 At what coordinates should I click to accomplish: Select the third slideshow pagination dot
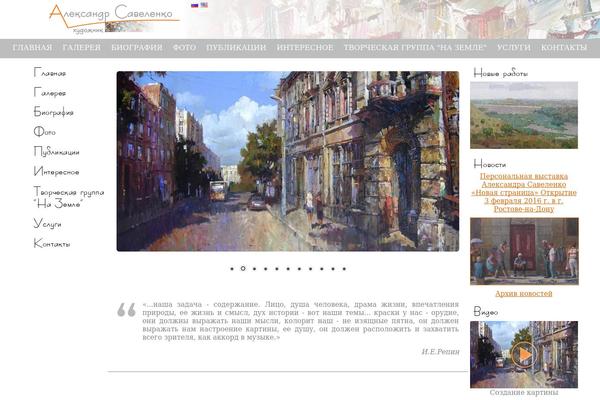(254, 269)
